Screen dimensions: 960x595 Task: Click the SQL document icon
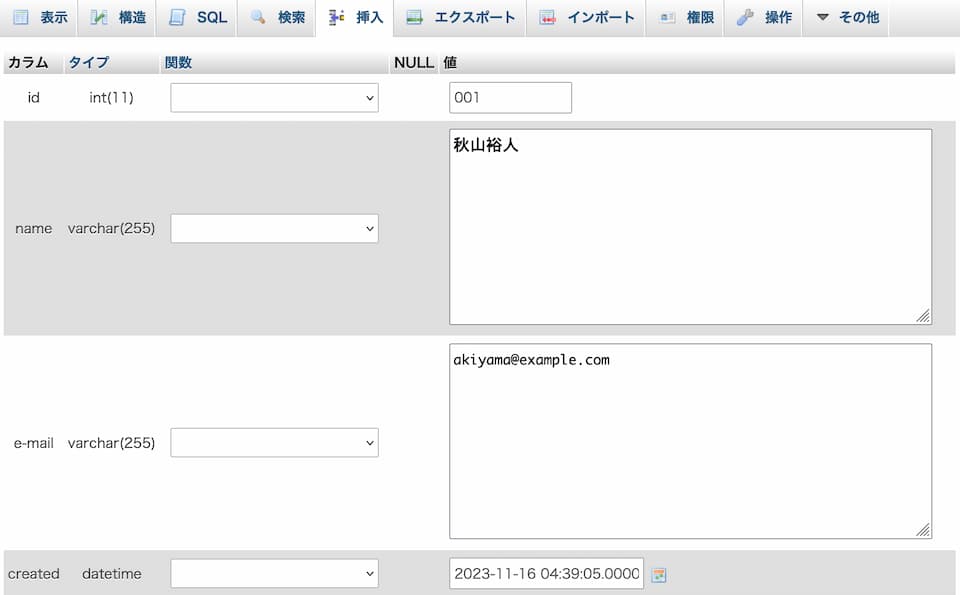pyautogui.click(x=177, y=18)
